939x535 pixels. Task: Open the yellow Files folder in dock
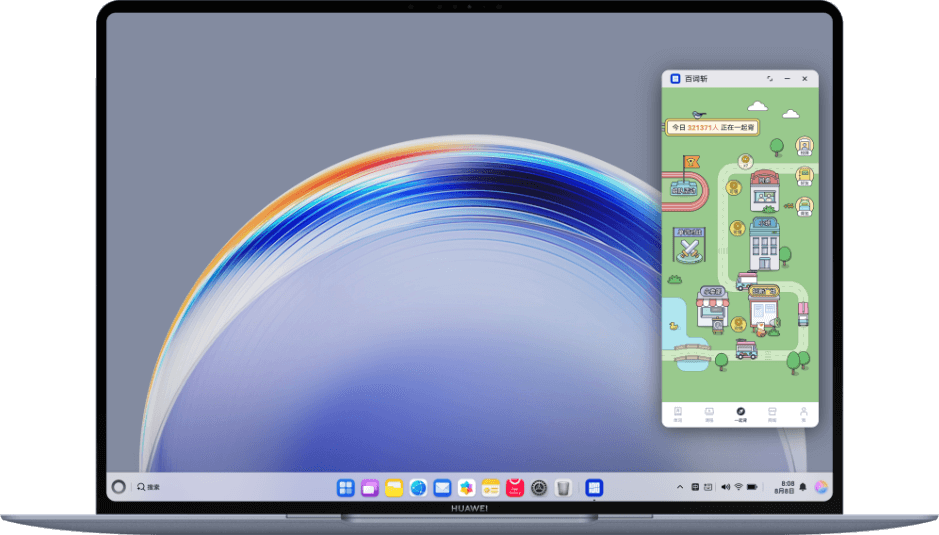394,488
